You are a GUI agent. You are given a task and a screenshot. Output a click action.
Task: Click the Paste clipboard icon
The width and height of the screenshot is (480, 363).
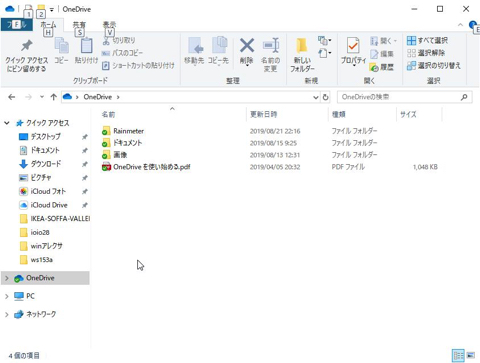coord(87,46)
